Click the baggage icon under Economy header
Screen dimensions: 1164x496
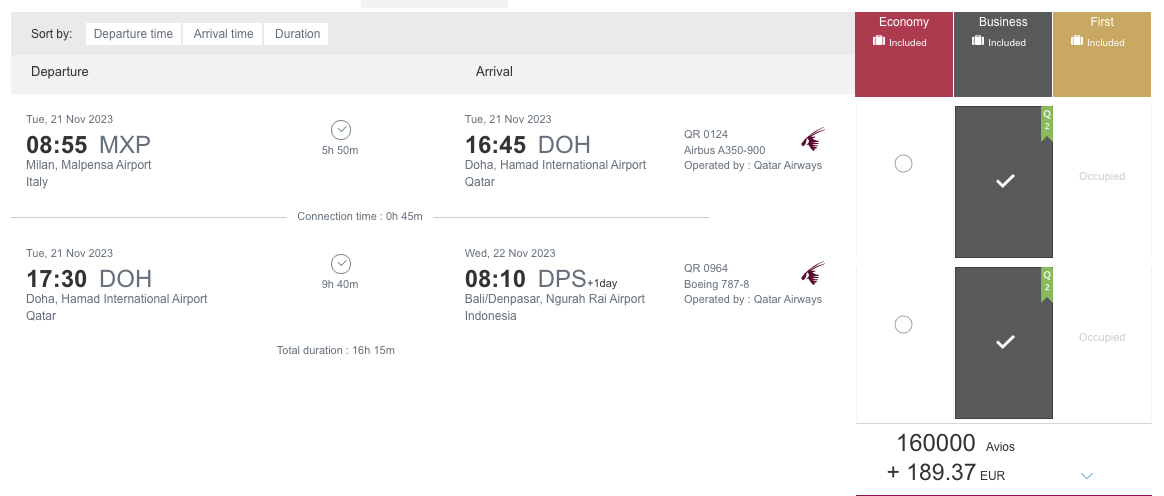[879, 41]
